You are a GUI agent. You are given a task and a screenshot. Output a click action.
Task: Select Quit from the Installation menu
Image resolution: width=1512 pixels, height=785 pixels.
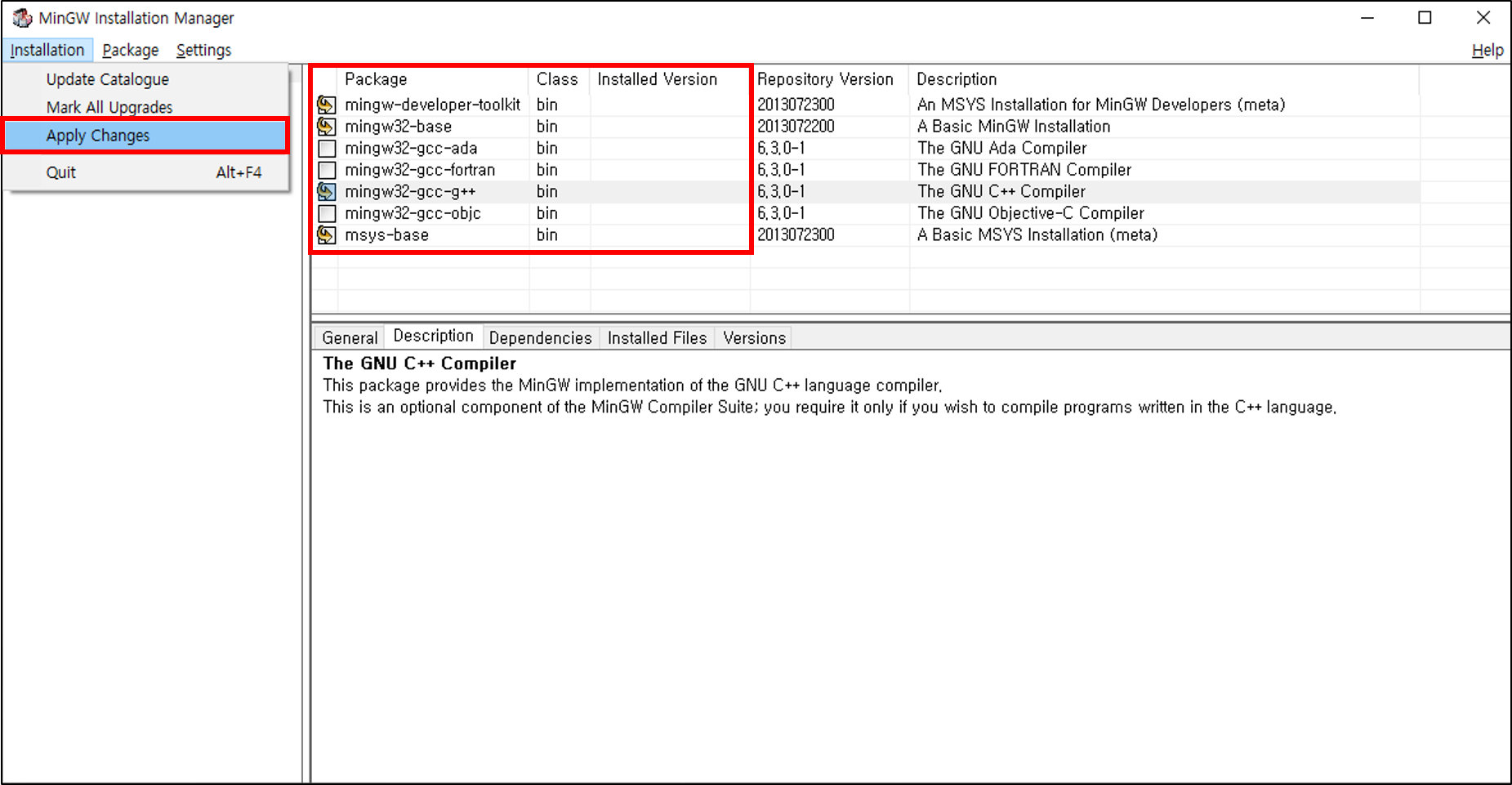146,172
